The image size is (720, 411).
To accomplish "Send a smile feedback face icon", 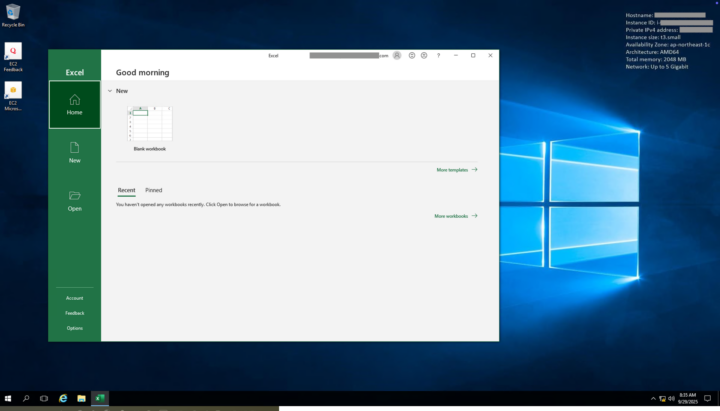I will [x=411, y=56].
